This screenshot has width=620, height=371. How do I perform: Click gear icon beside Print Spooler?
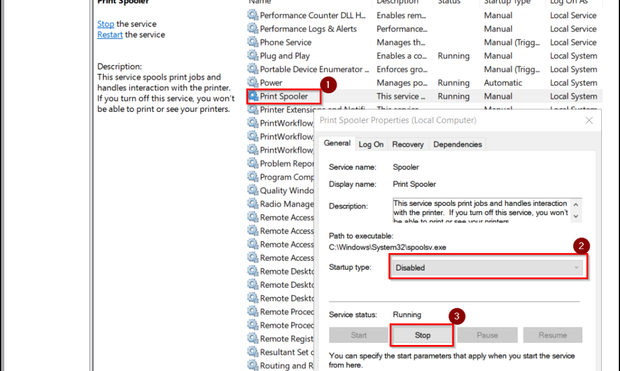(x=253, y=96)
